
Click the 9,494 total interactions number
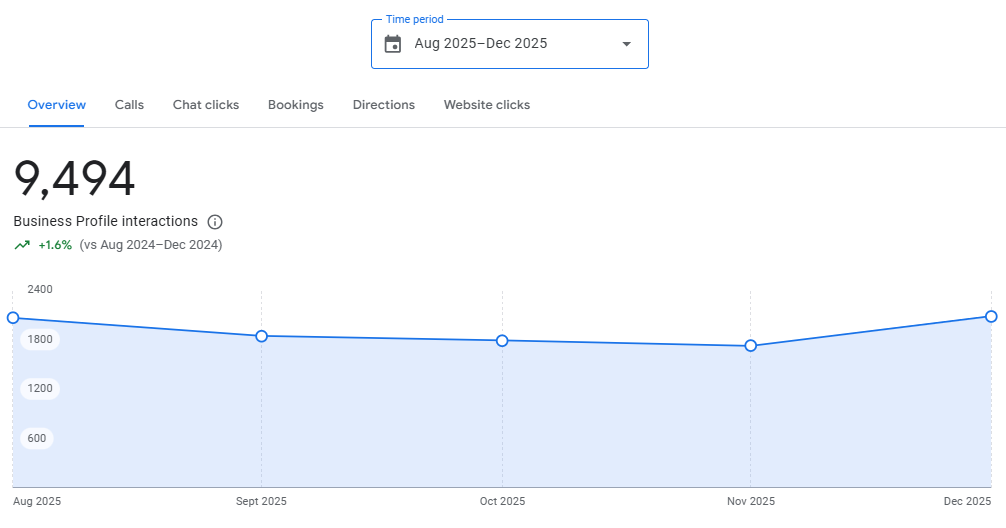click(74, 178)
